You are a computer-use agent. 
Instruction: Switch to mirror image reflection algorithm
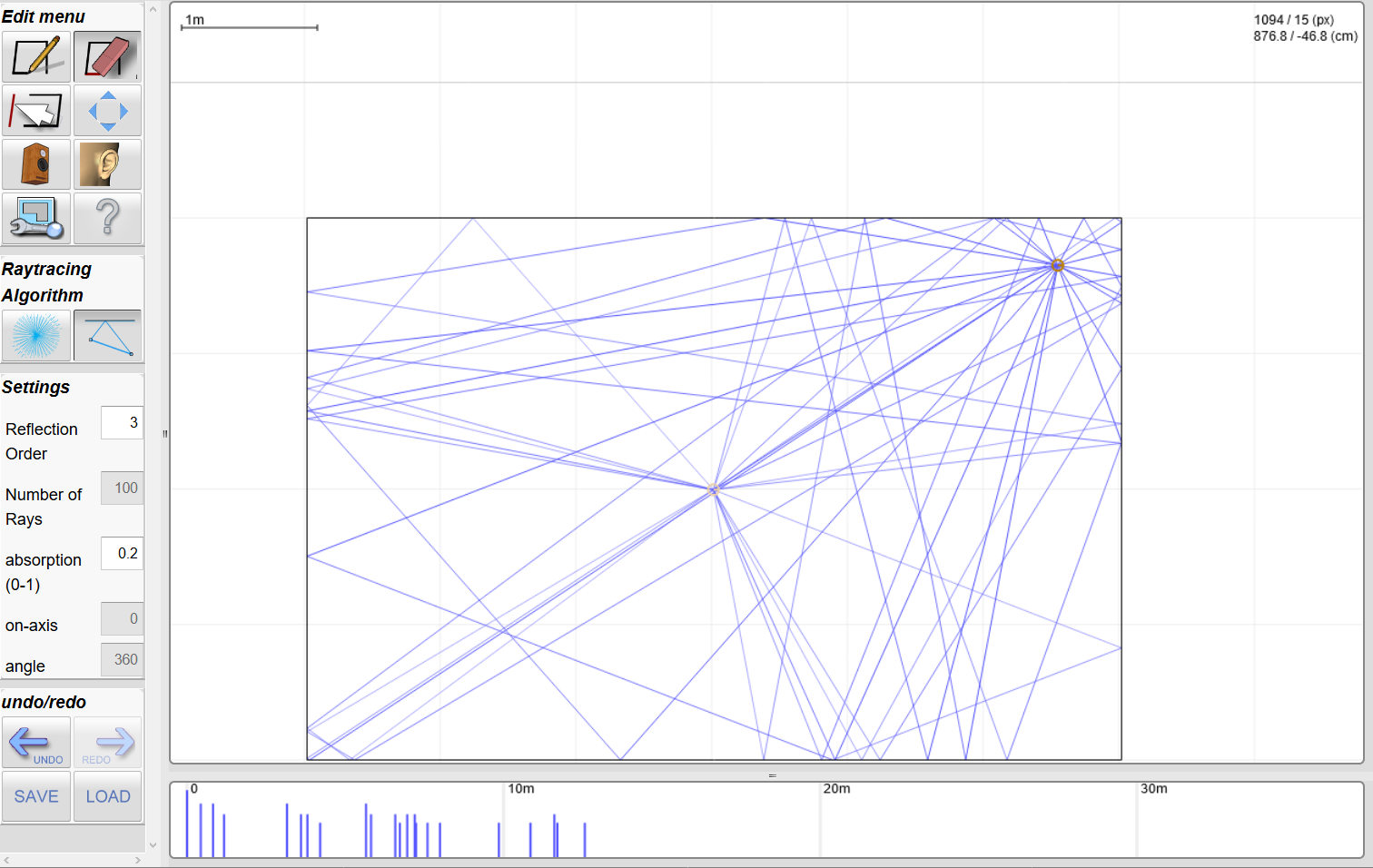[x=107, y=335]
